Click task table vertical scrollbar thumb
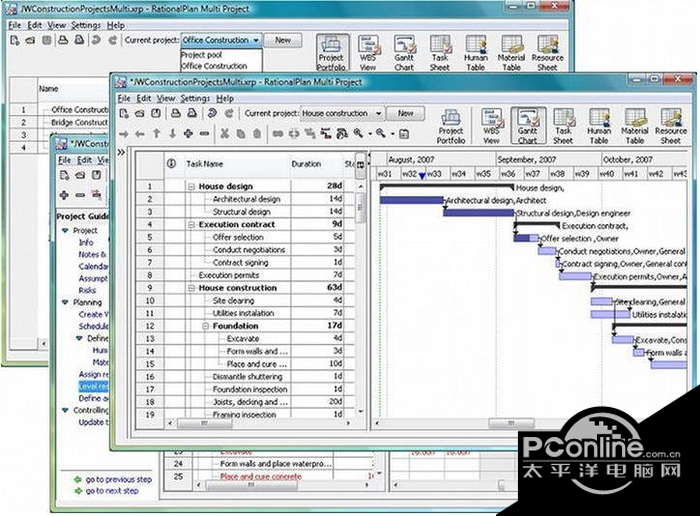Image resolution: width=700 pixels, height=516 pixels. coord(359,208)
